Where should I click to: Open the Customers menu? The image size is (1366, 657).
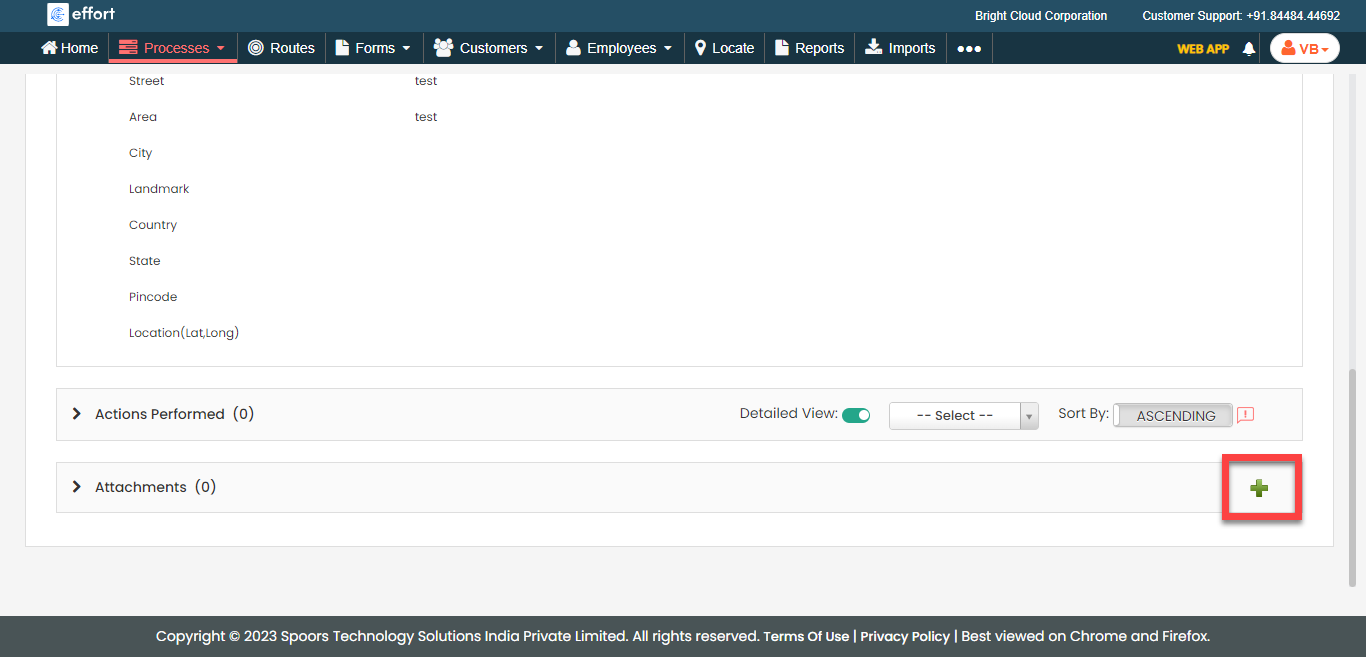[489, 48]
